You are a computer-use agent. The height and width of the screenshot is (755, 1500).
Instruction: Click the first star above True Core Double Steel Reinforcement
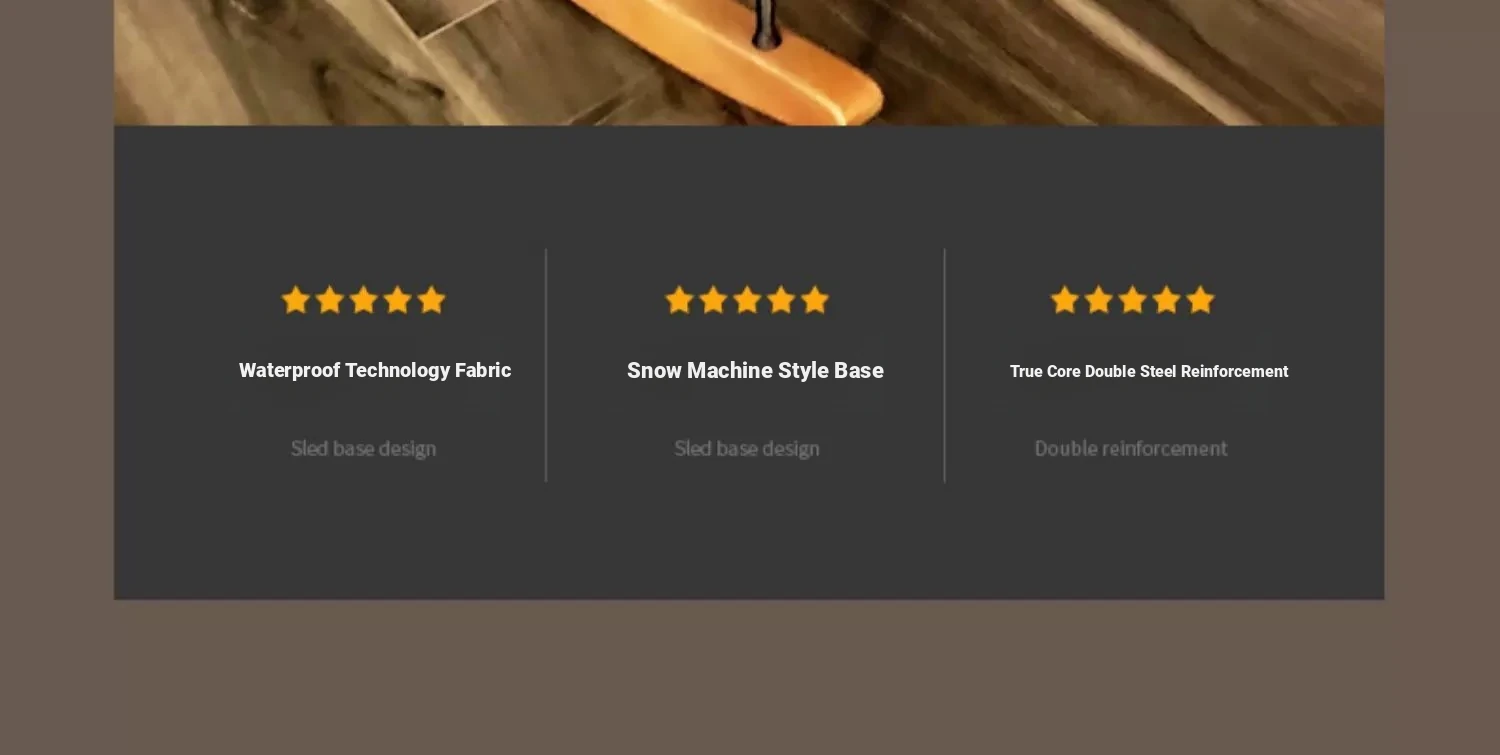(x=1065, y=300)
